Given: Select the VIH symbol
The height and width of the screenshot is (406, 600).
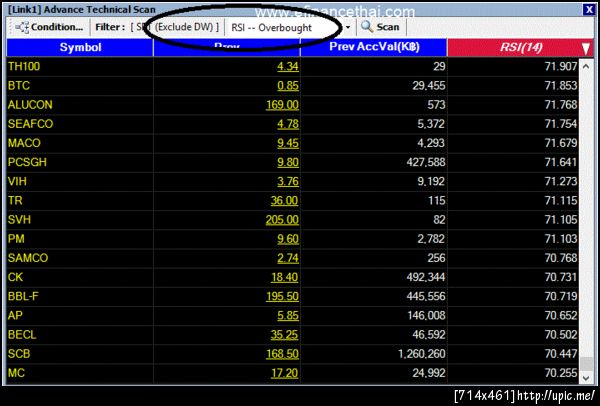Looking at the screenshot, I should click(17, 181).
